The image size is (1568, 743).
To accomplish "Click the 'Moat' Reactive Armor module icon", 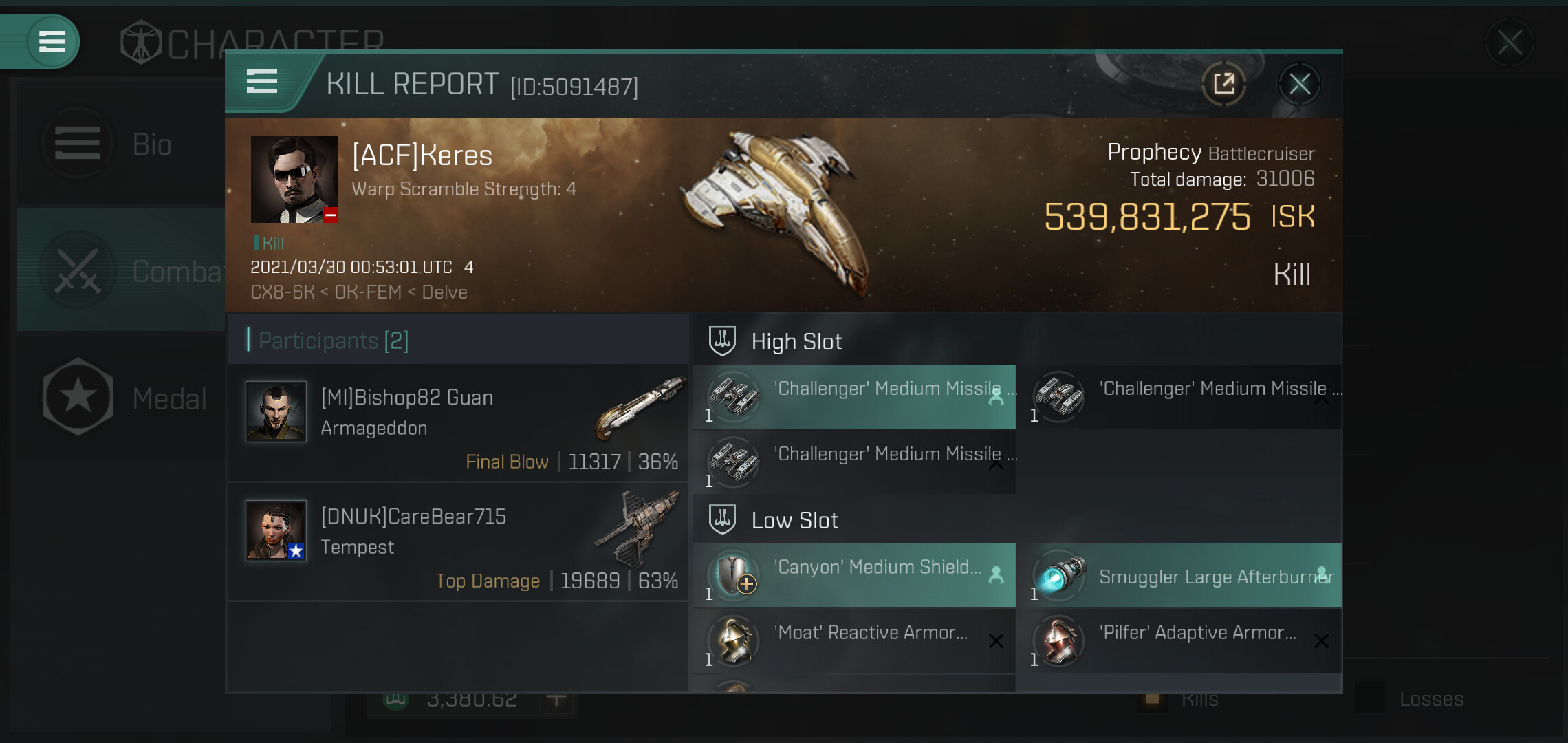I will (734, 640).
